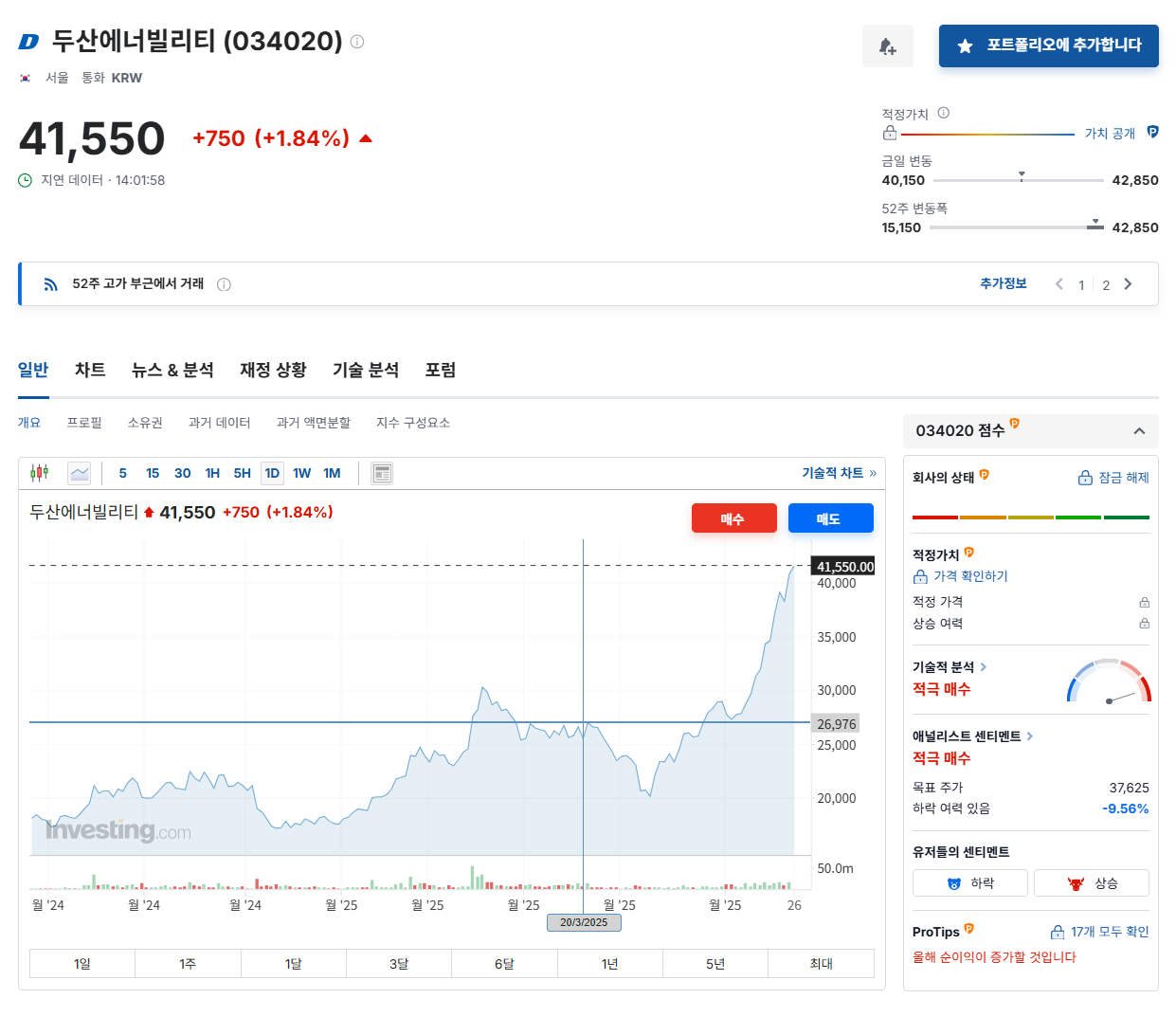The height and width of the screenshot is (1017, 1176).
Task: Open the 포럼 tab
Action: tap(441, 370)
